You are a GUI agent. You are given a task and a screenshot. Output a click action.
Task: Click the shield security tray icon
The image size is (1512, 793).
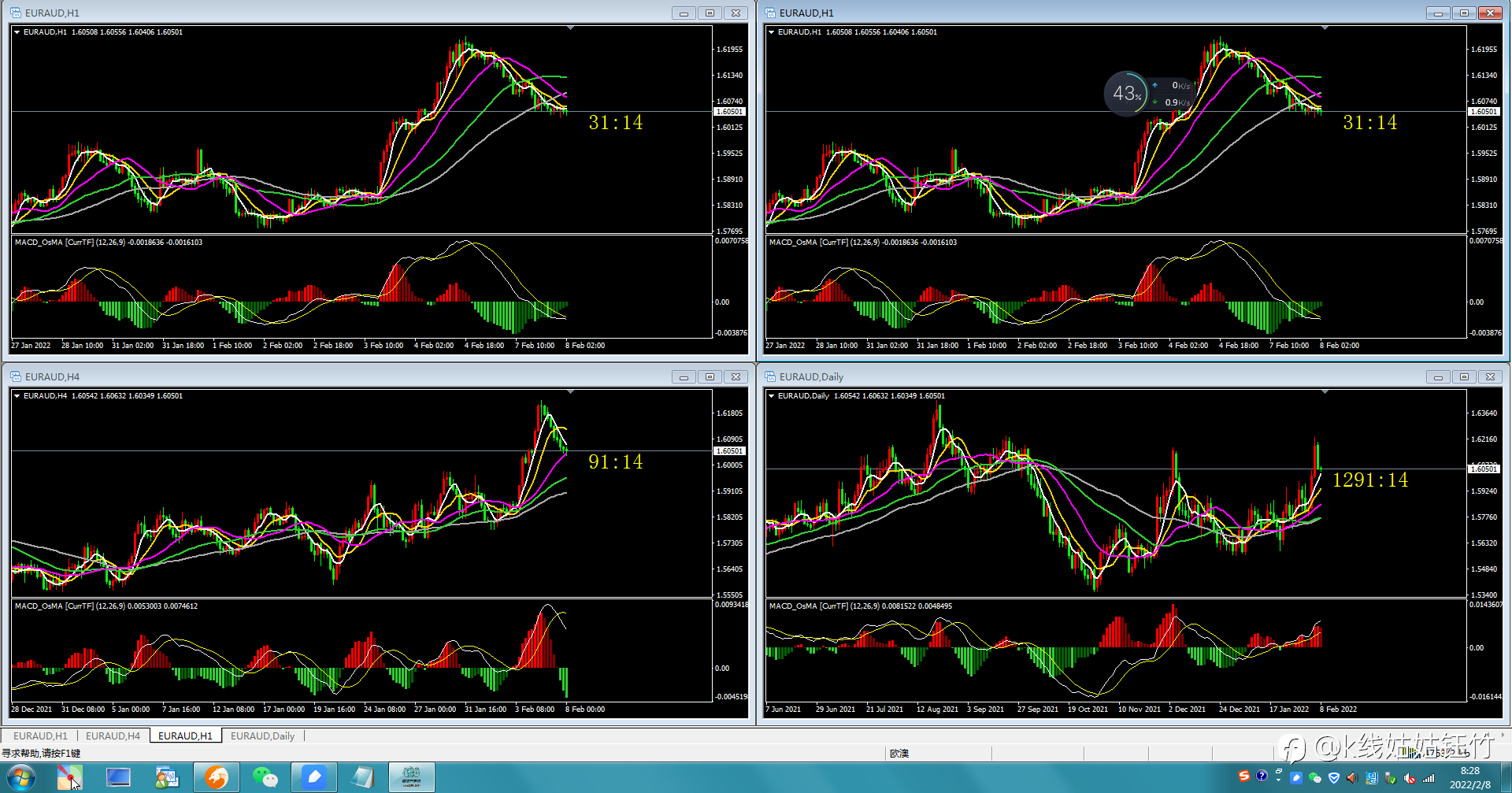pyautogui.click(x=1334, y=778)
